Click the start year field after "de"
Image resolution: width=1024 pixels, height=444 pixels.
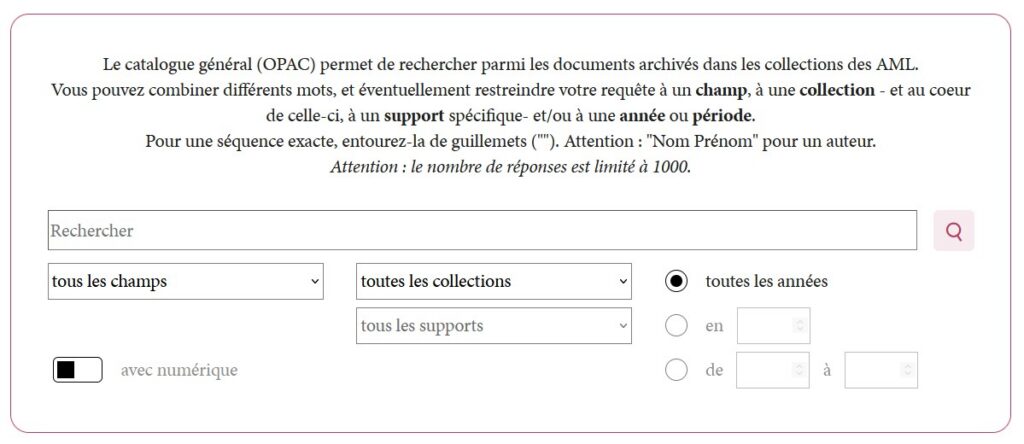765,370
